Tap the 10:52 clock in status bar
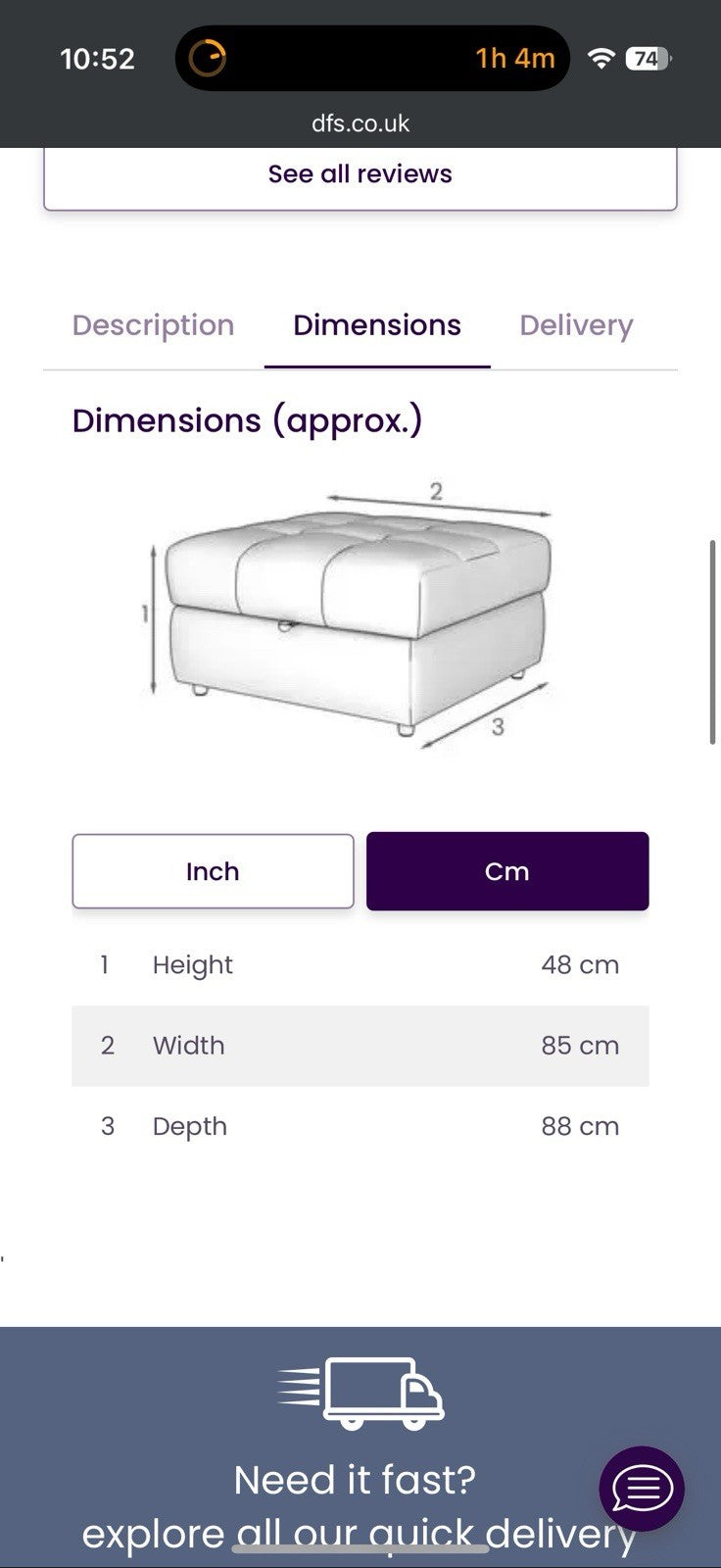 click(97, 59)
